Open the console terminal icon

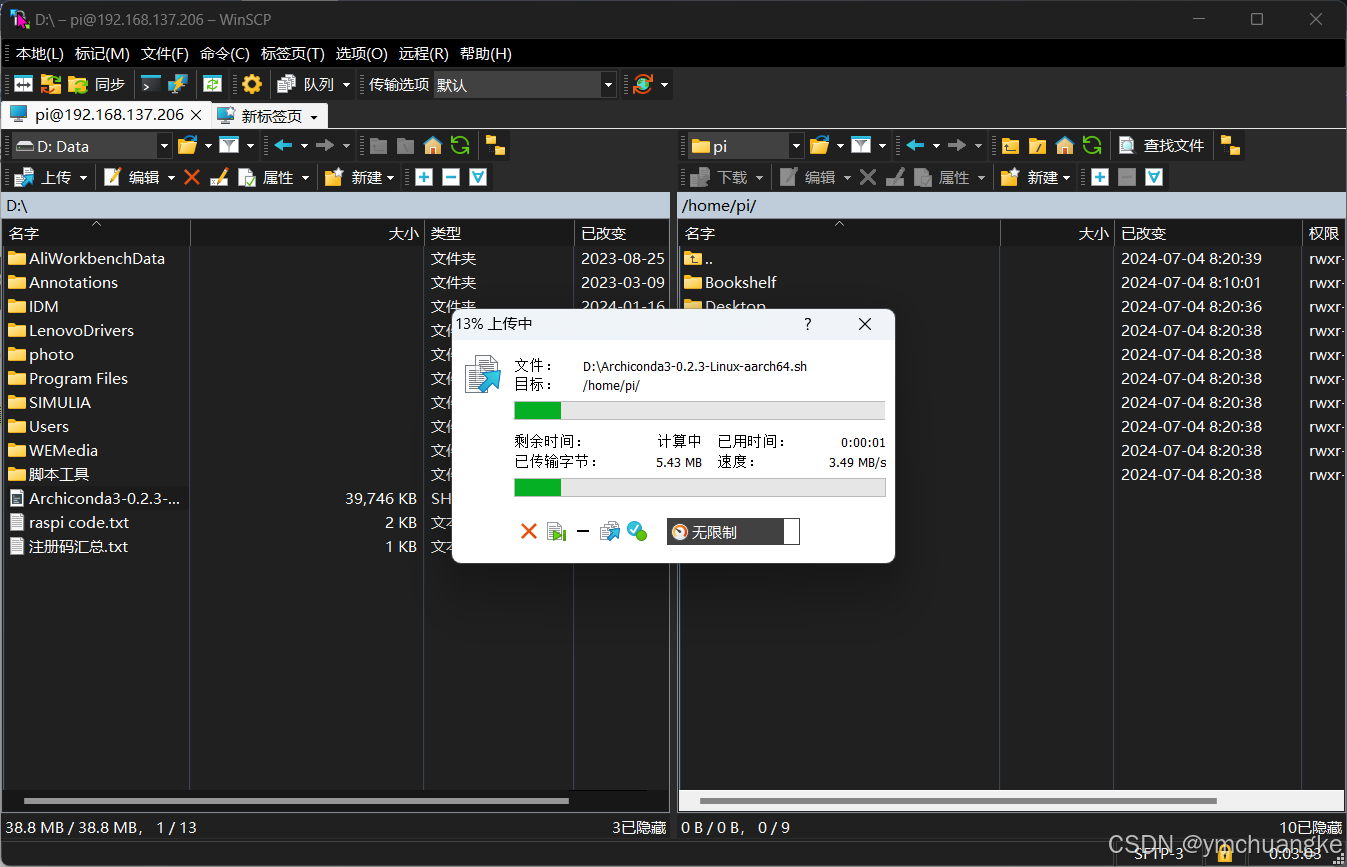point(151,85)
